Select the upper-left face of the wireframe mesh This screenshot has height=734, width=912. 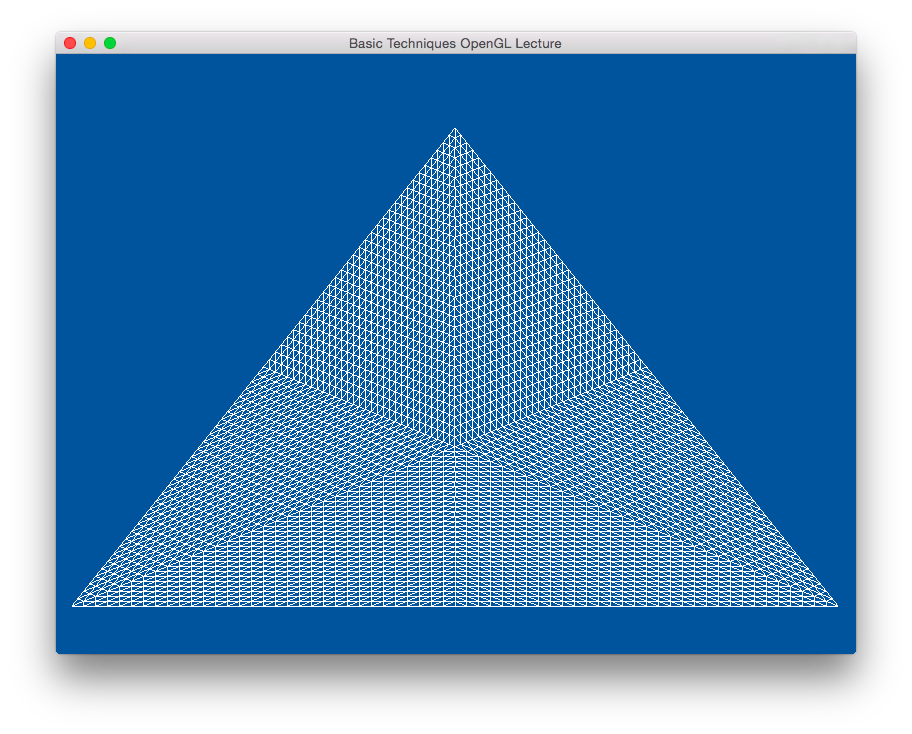point(370,330)
